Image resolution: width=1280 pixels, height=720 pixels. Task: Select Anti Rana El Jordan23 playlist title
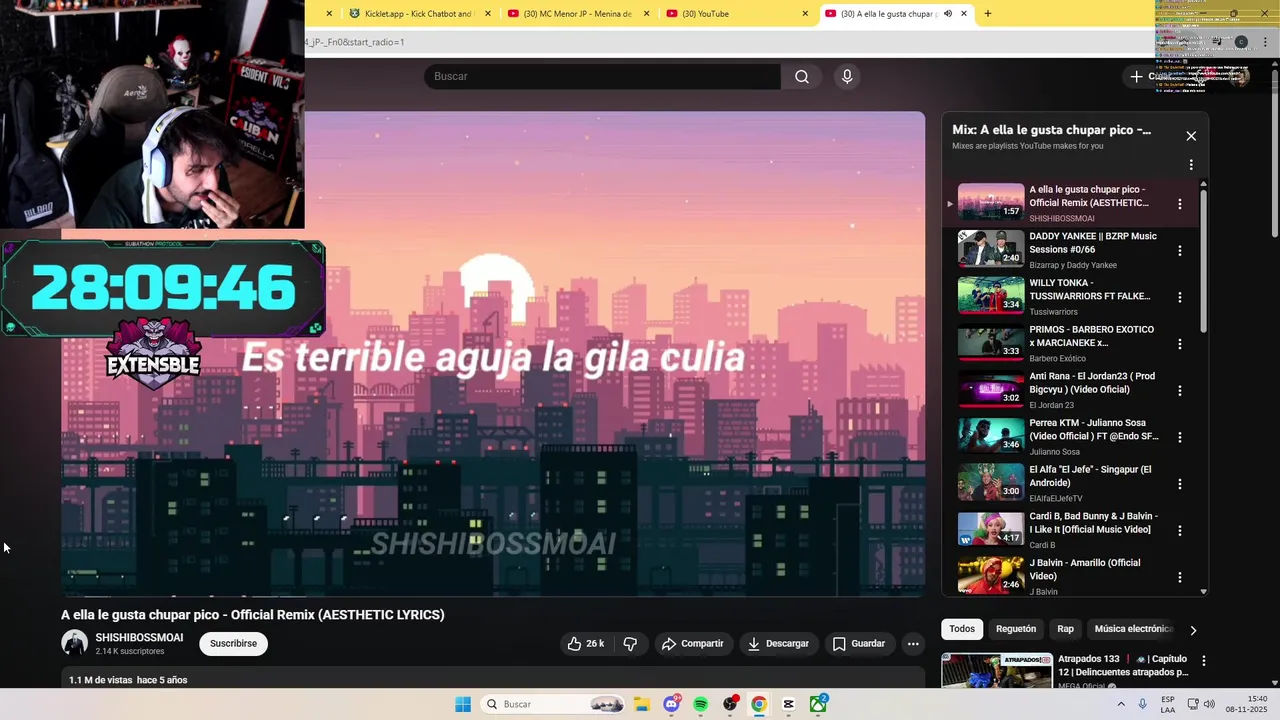1092,383
